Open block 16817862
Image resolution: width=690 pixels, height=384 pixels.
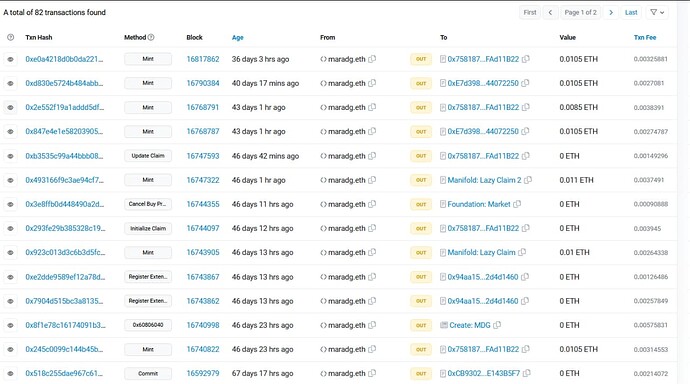[x=203, y=59]
